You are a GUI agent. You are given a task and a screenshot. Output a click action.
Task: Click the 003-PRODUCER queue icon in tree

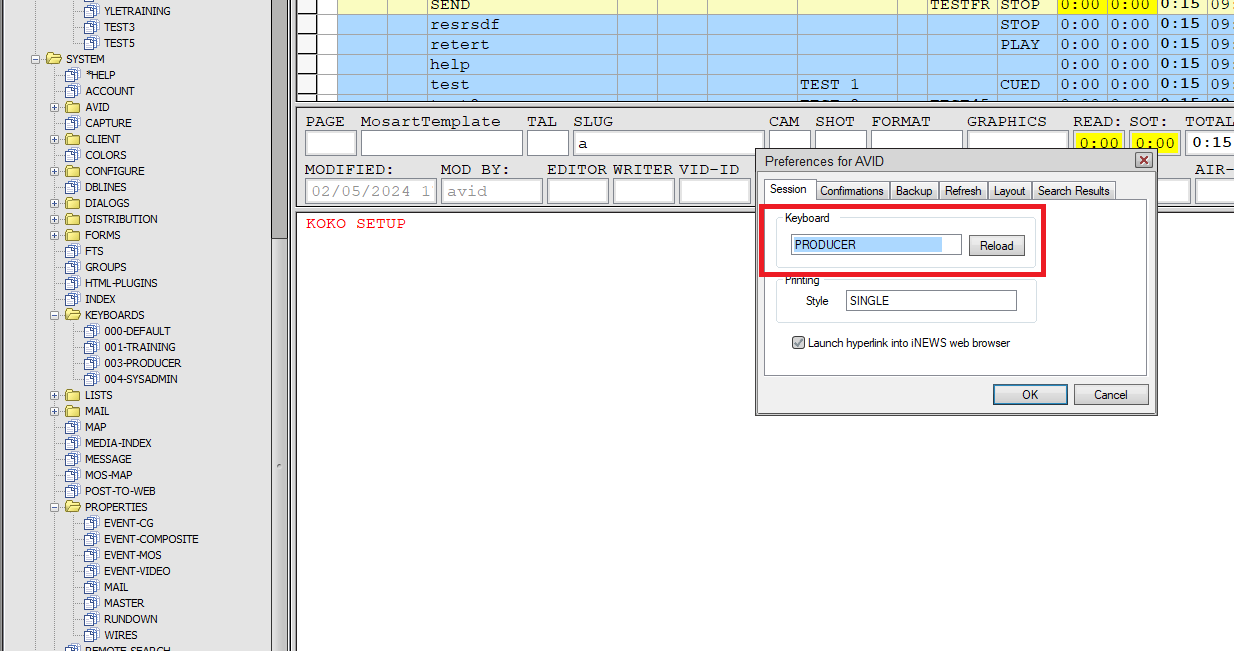pos(92,363)
